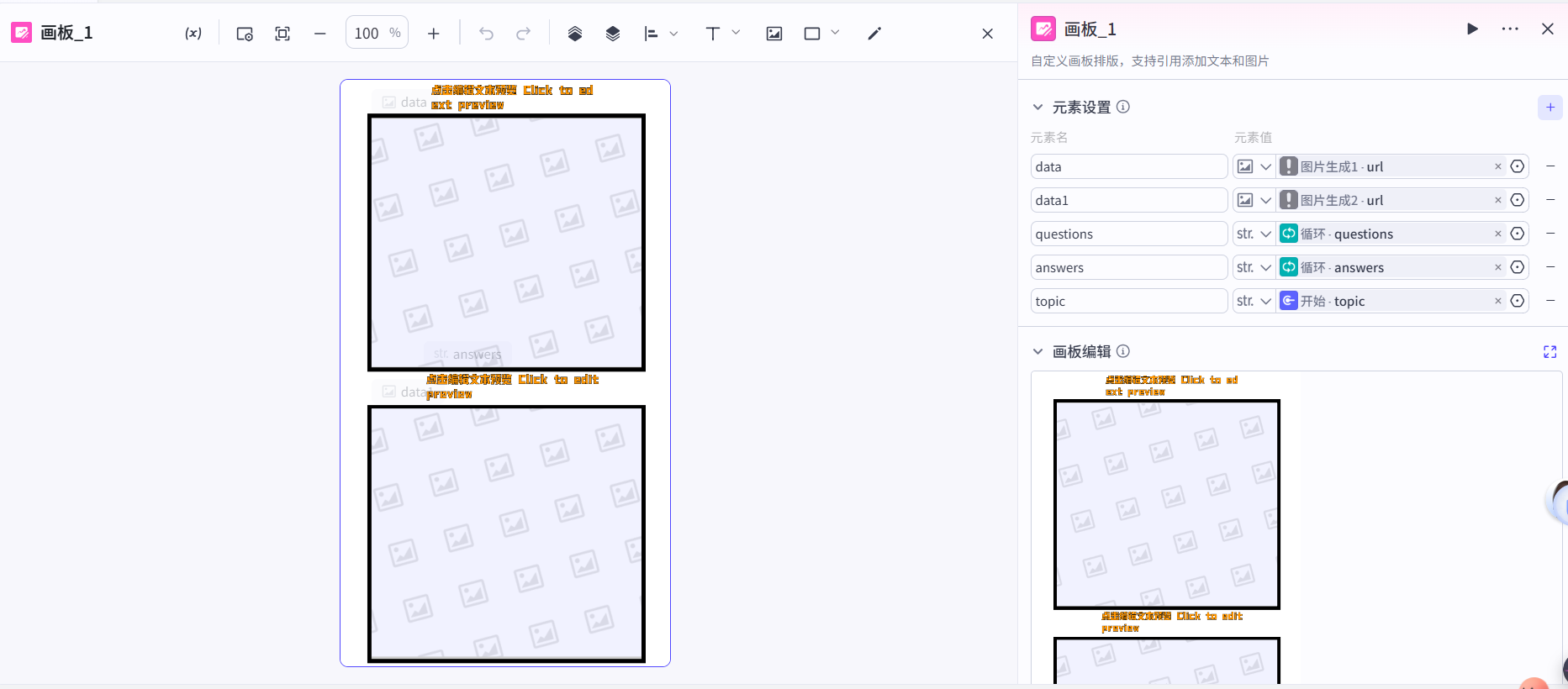
Task: Click the variable picker for 循环 questions
Action: pos(1518,234)
